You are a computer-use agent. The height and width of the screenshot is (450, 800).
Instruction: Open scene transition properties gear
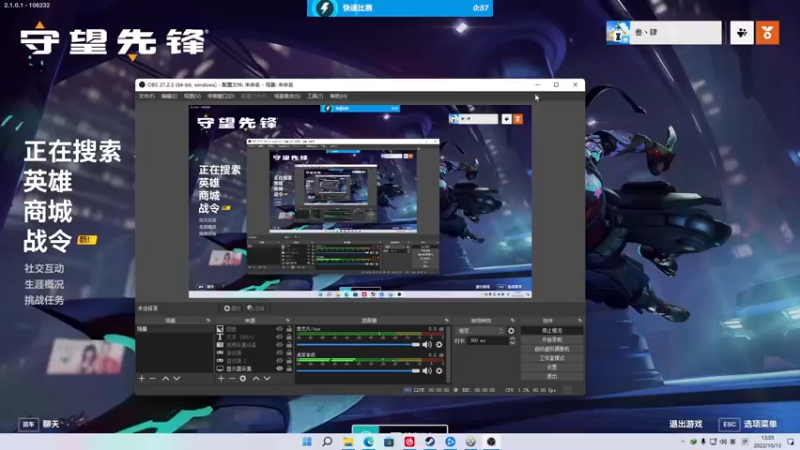(511, 331)
